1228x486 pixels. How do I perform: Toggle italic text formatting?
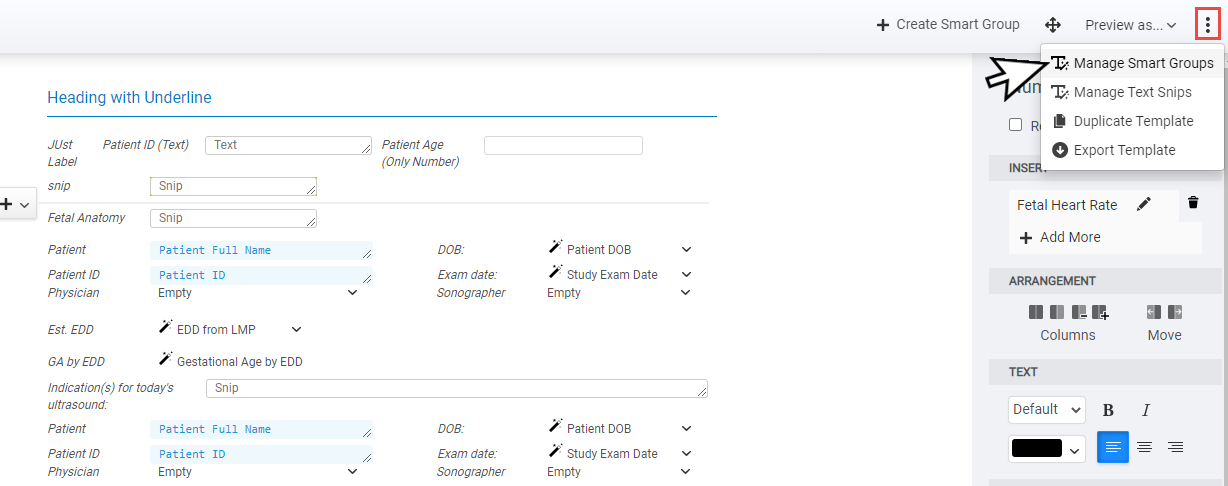(1146, 410)
